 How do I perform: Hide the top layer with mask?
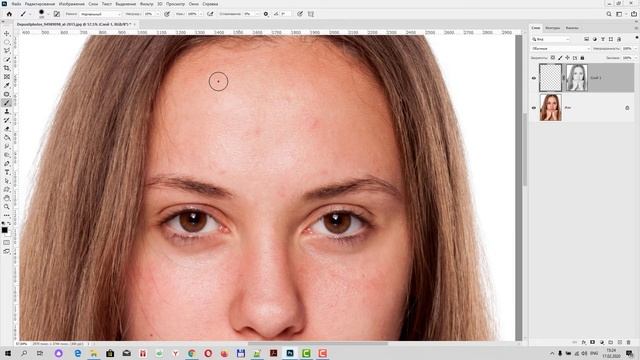(x=533, y=78)
